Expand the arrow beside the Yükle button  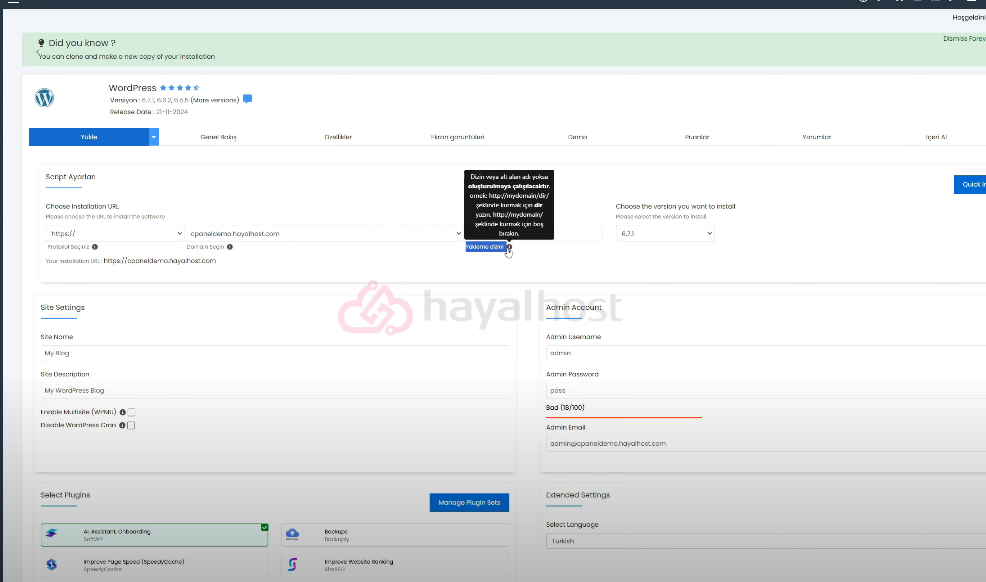point(154,137)
